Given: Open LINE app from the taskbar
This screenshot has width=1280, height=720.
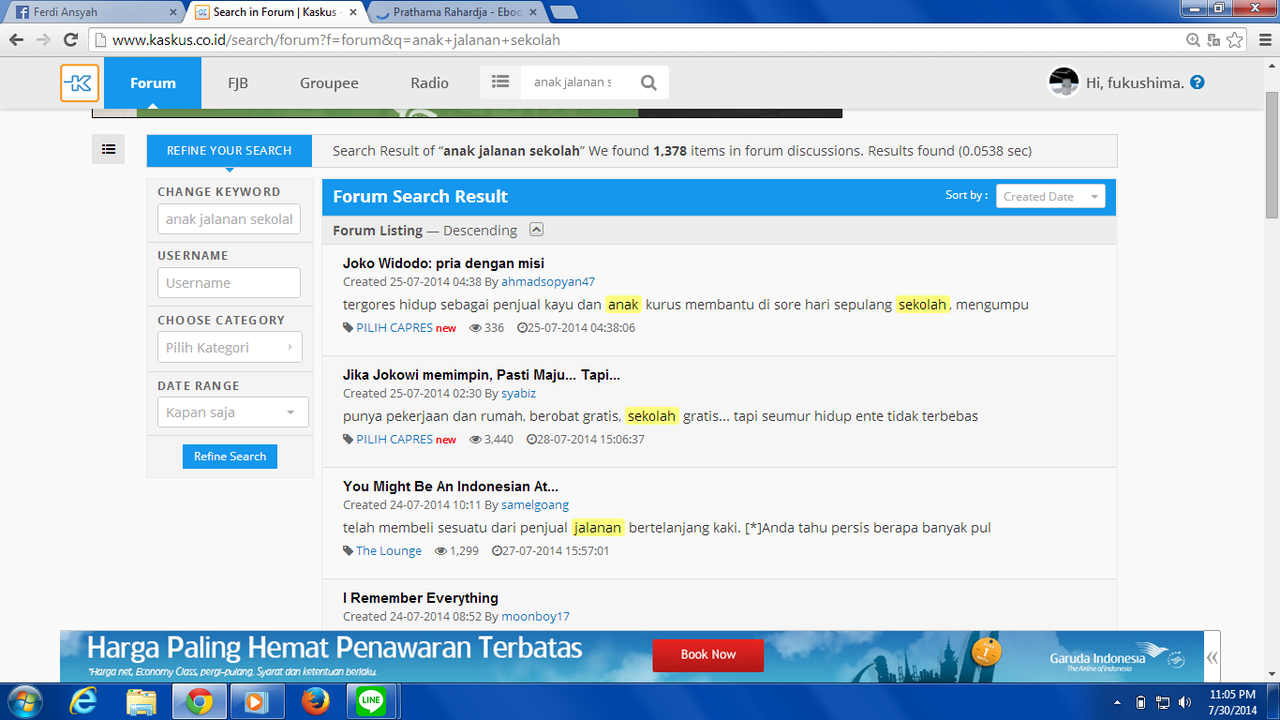Looking at the screenshot, I should tap(371, 702).
